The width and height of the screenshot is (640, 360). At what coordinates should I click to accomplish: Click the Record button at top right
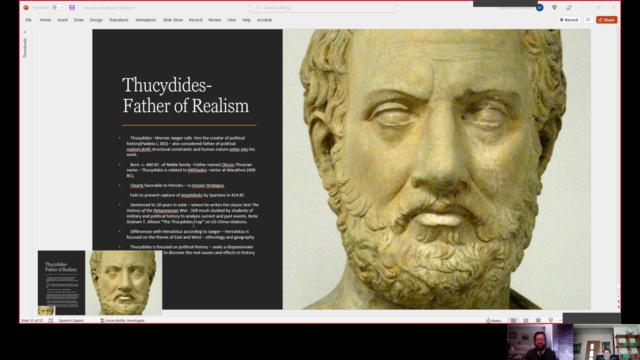point(569,20)
